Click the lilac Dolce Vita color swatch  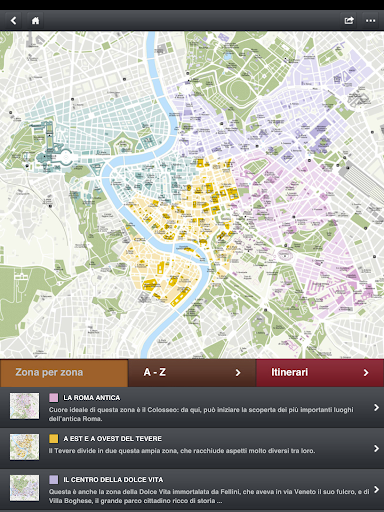tap(54, 480)
